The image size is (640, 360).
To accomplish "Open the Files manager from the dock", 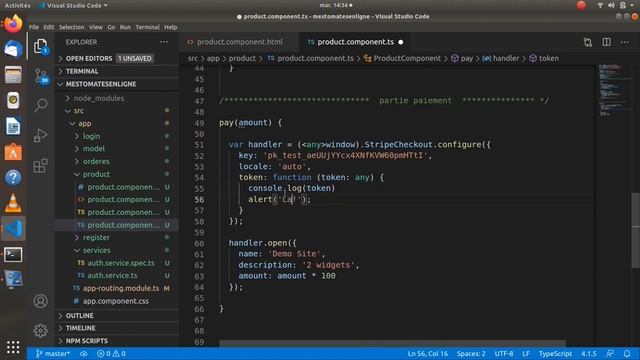I will tap(13, 75).
